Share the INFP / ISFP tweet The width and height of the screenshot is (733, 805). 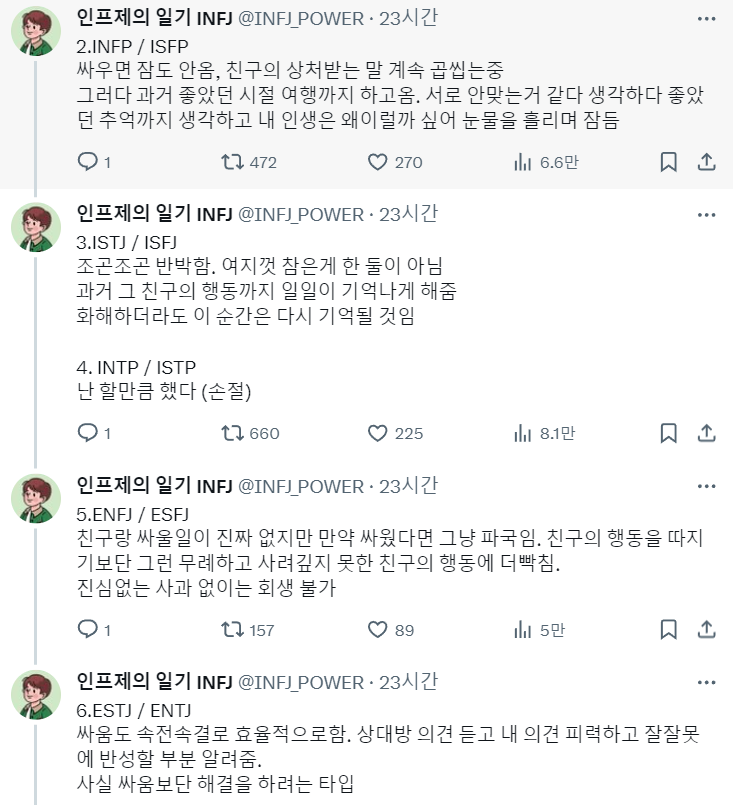point(705,162)
